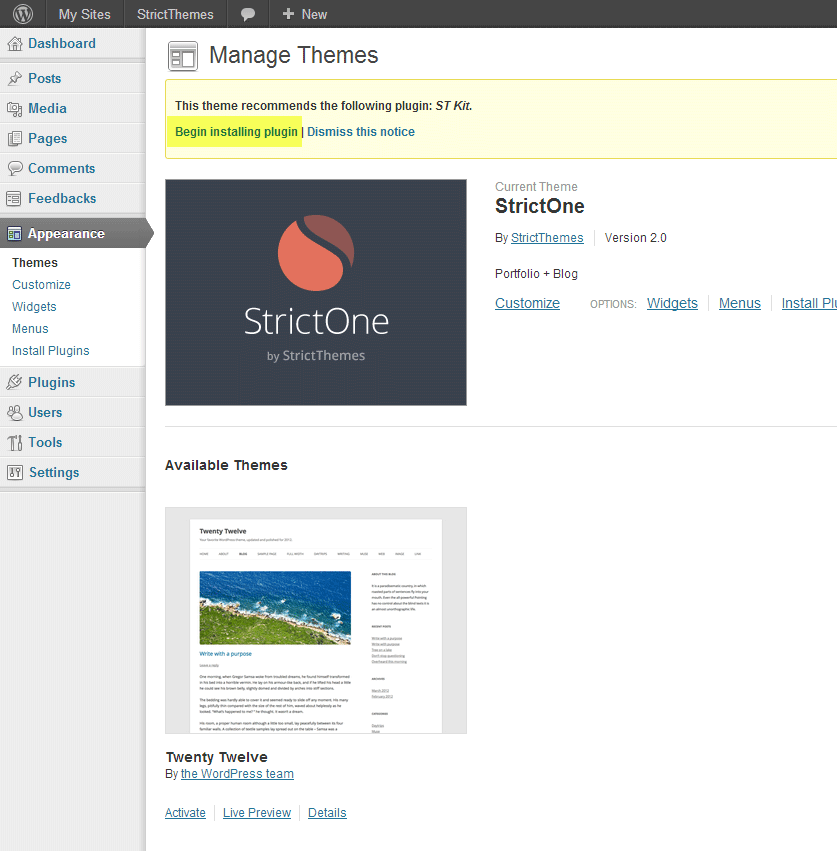Click the Posts pushpin icon
Screen dimensions: 837x851
point(15,79)
